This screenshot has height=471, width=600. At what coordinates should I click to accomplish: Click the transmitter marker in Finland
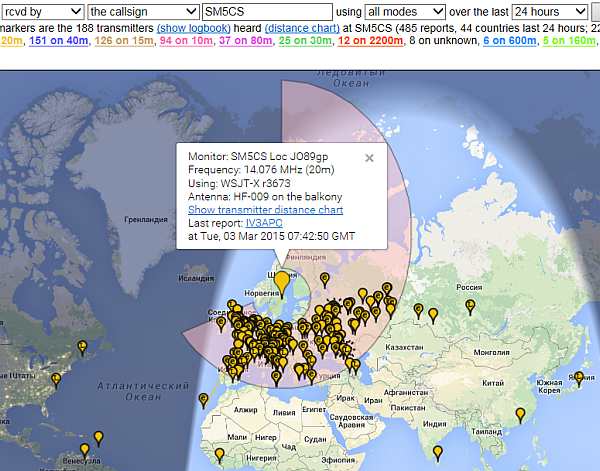tap(324, 279)
